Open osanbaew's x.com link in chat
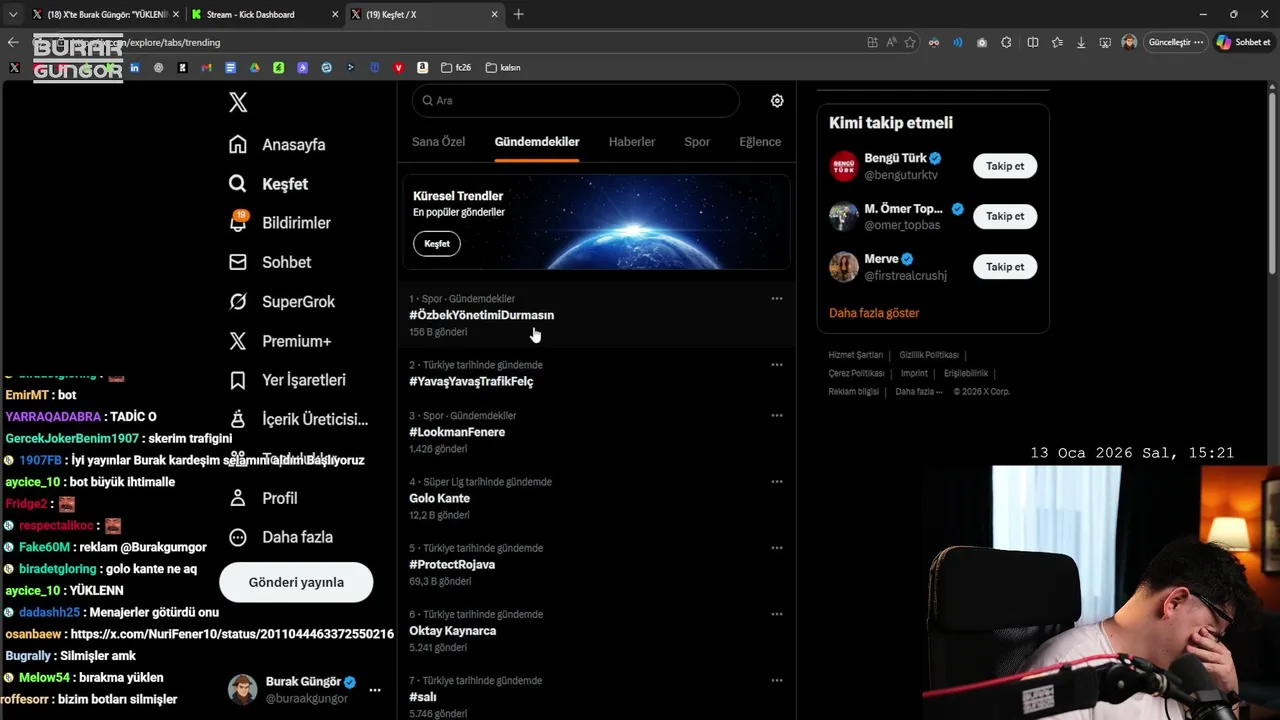The width and height of the screenshot is (1280, 720). 232,634
